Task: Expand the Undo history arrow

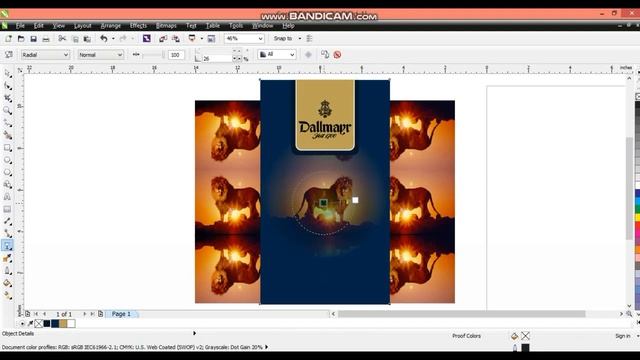Action: 113,38
